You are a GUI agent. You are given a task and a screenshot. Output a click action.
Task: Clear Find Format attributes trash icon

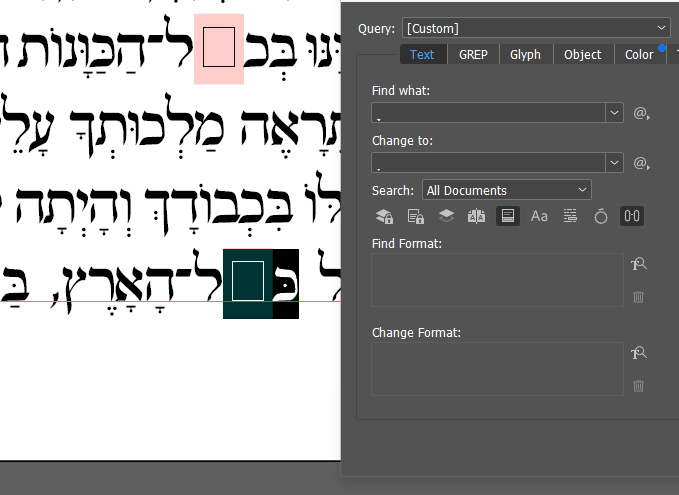638,297
